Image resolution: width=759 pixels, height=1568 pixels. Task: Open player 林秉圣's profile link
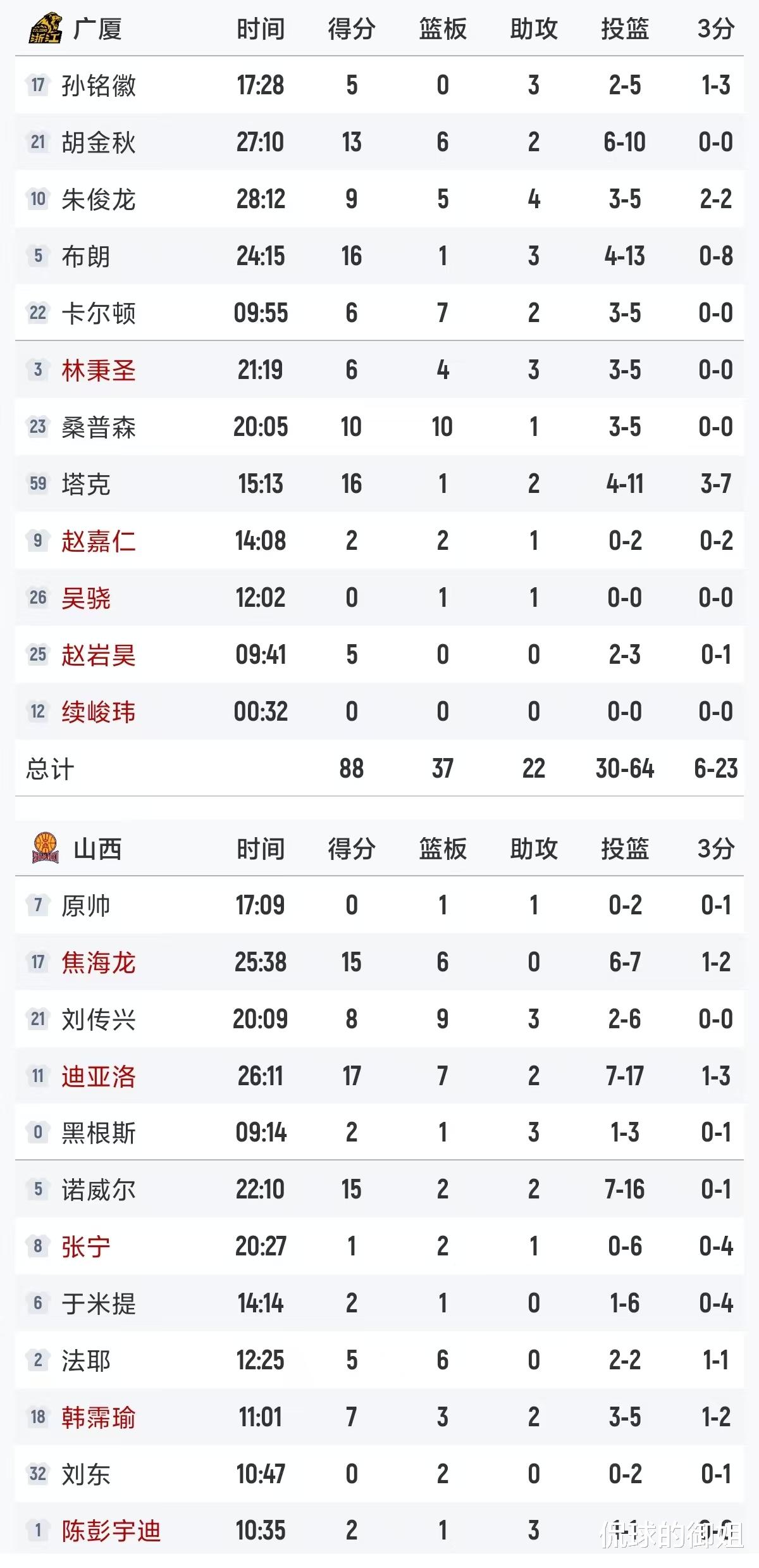tap(99, 370)
